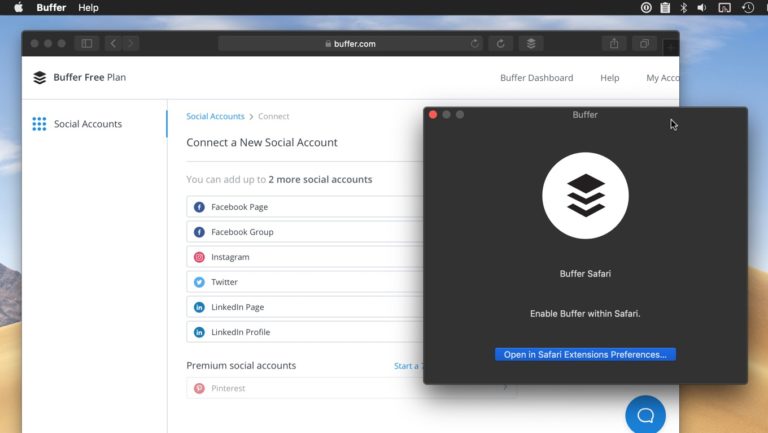Open the Buffer Dashboard nav item

click(x=536, y=78)
